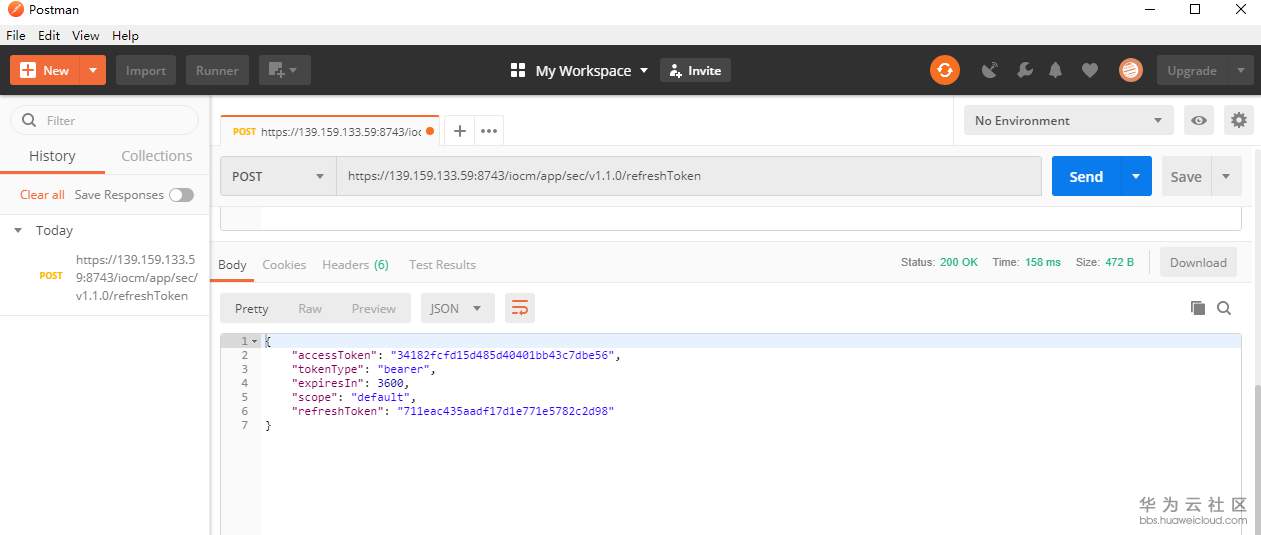Add a new request tab
The width and height of the screenshot is (1261, 535).
click(x=460, y=131)
